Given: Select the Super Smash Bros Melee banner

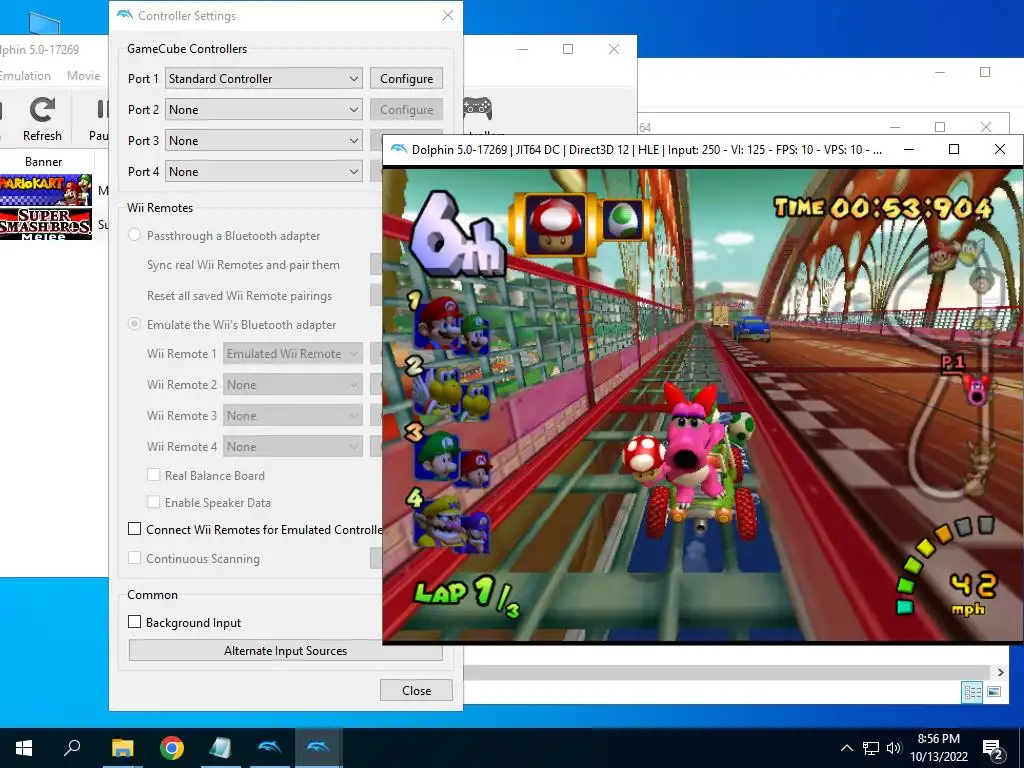Looking at the screenshot, I should (x=46, y=224).
